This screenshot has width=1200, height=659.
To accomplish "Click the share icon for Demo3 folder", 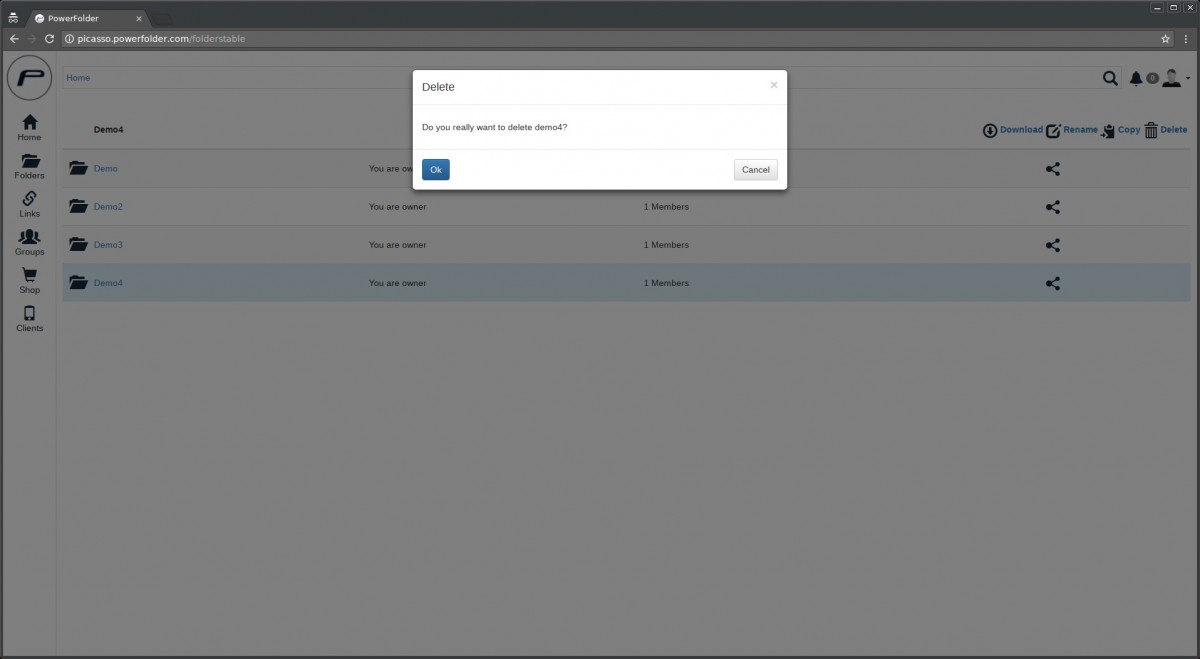I will (x=1052, y=245).
